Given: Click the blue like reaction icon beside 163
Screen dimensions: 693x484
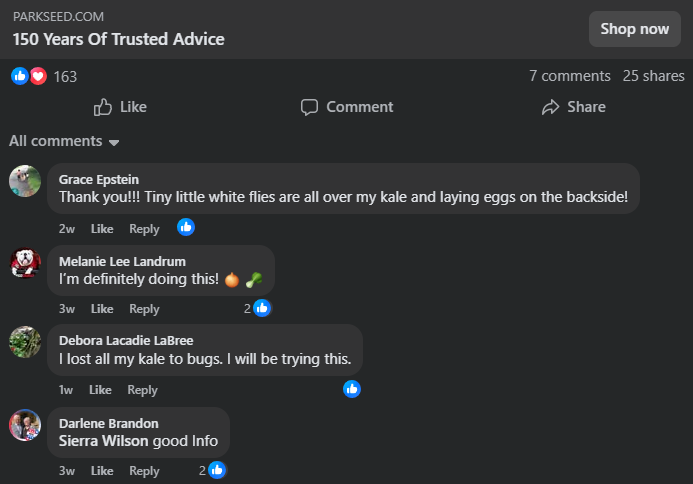Looking at the screenshot, I should (x=19, y=76).
